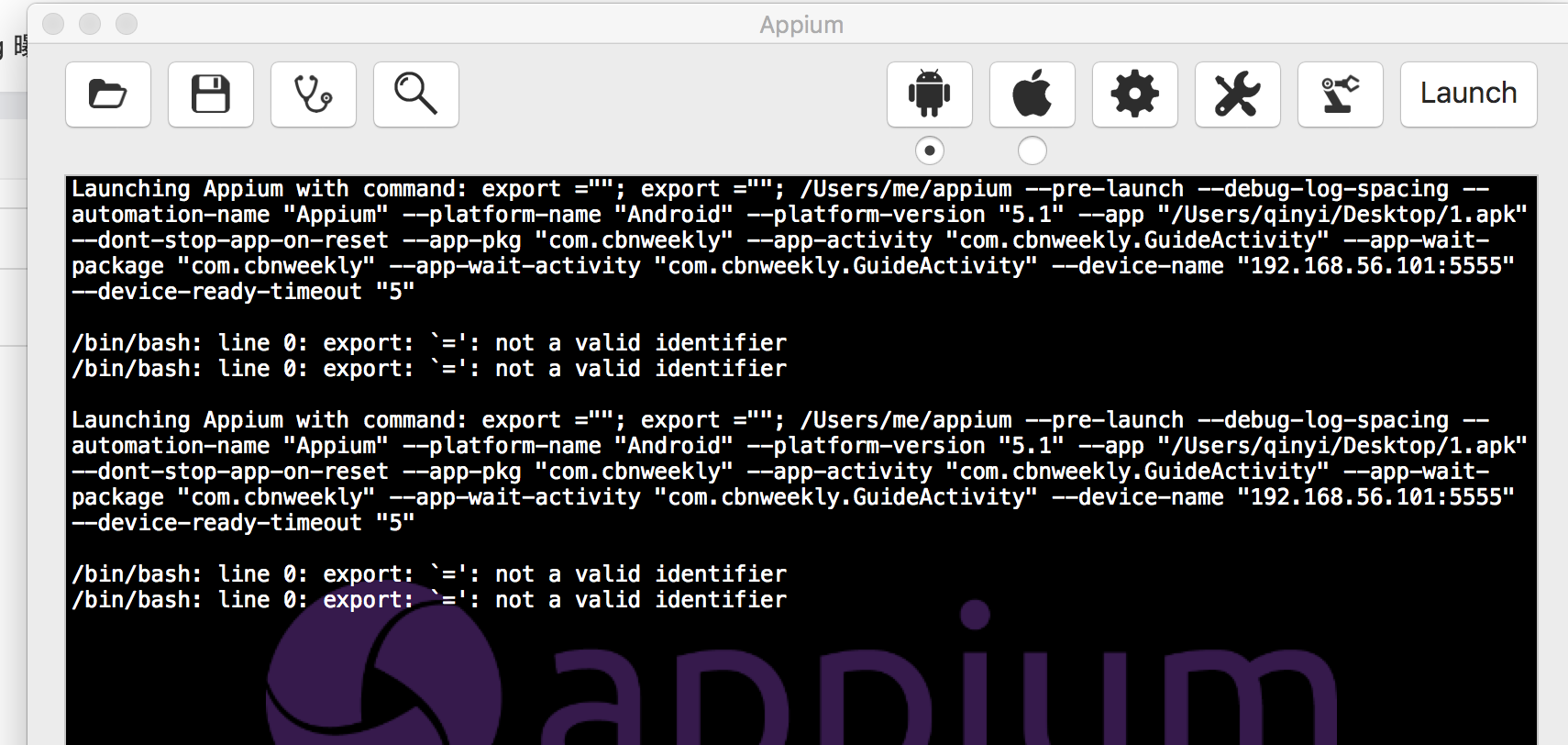Maximize the Appium window
1568x745 pixels.
(127, 24)
